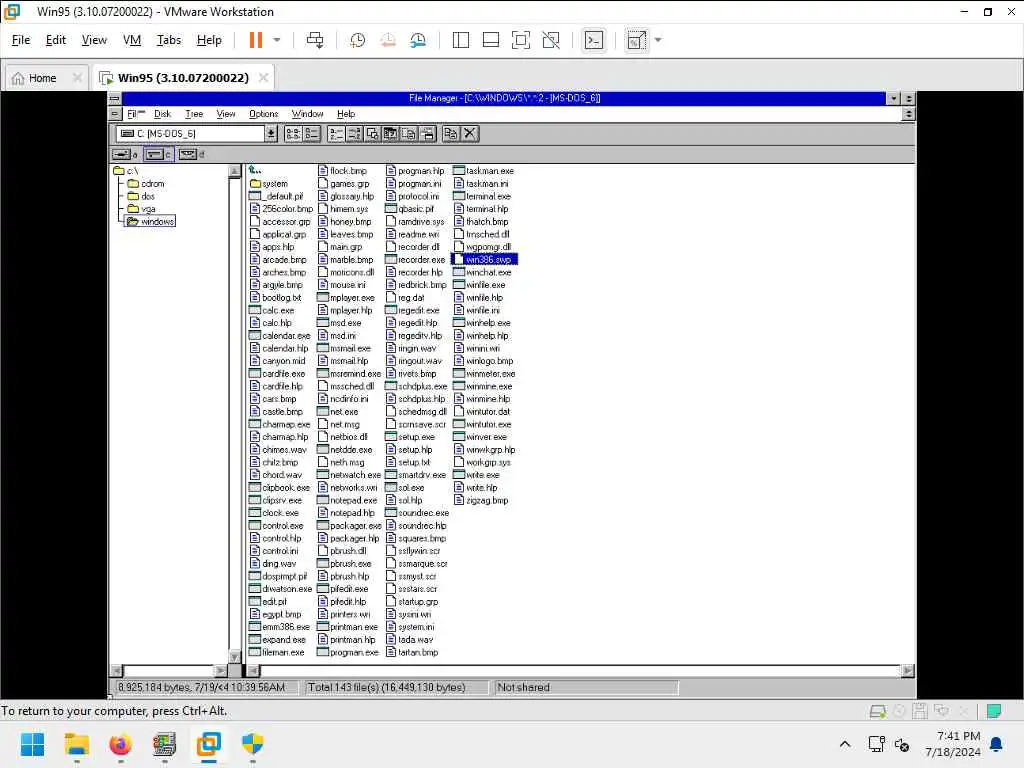1024x768 pixels.
Task: Open Firefox from the taskbar
Action: click(x=120, y=744)
